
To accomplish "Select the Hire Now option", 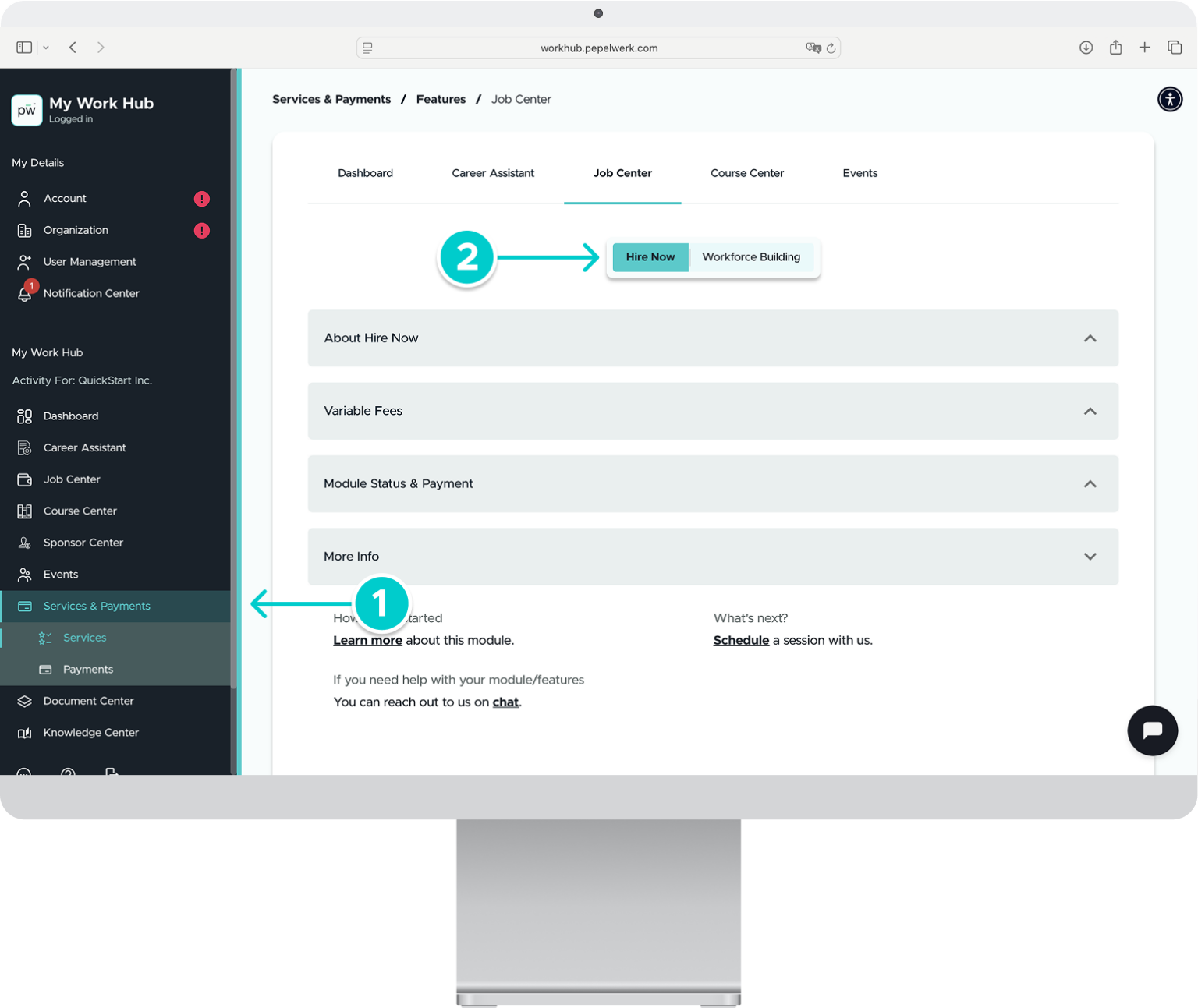I will pyautogui.click(x=650, y=256).
